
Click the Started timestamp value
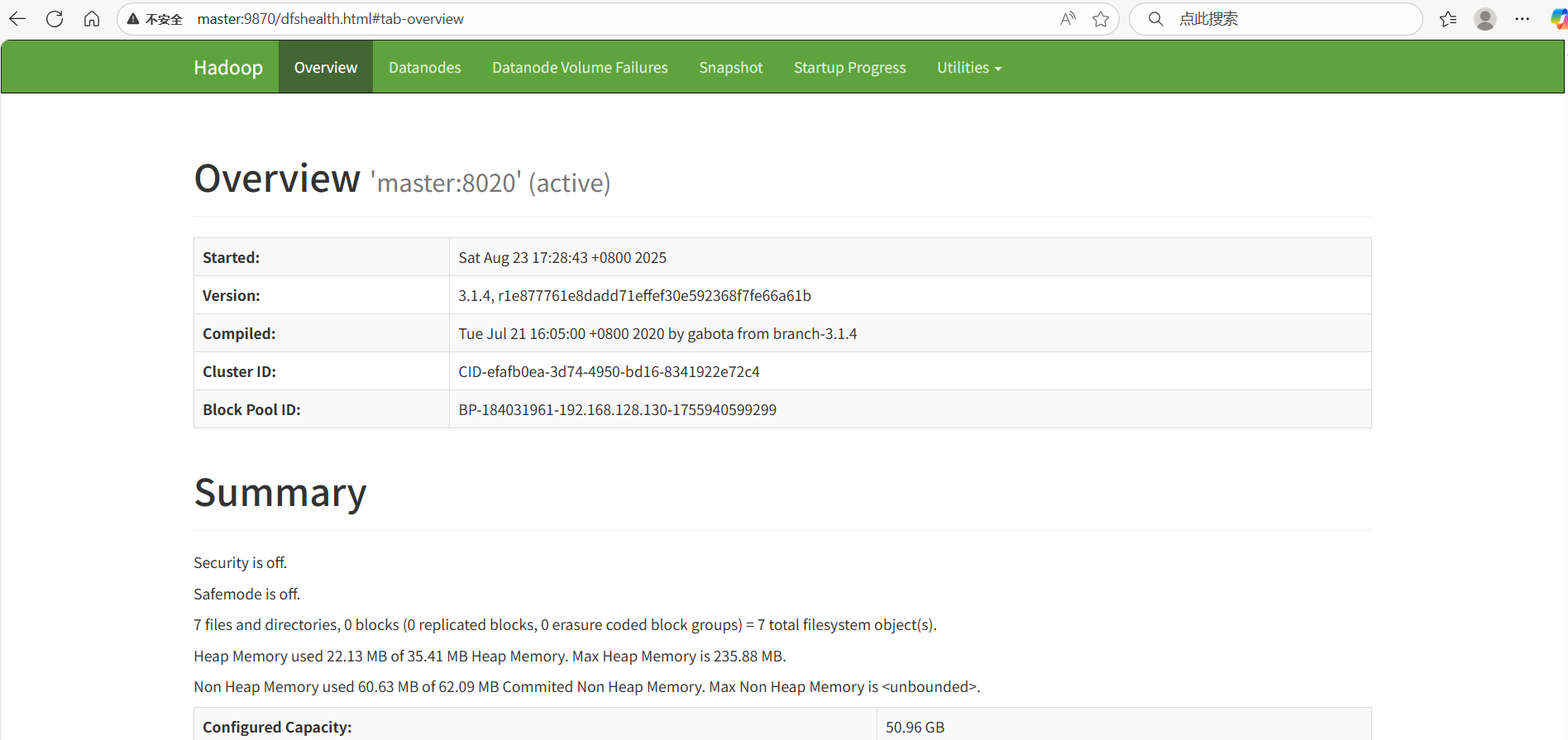[562, 258]
